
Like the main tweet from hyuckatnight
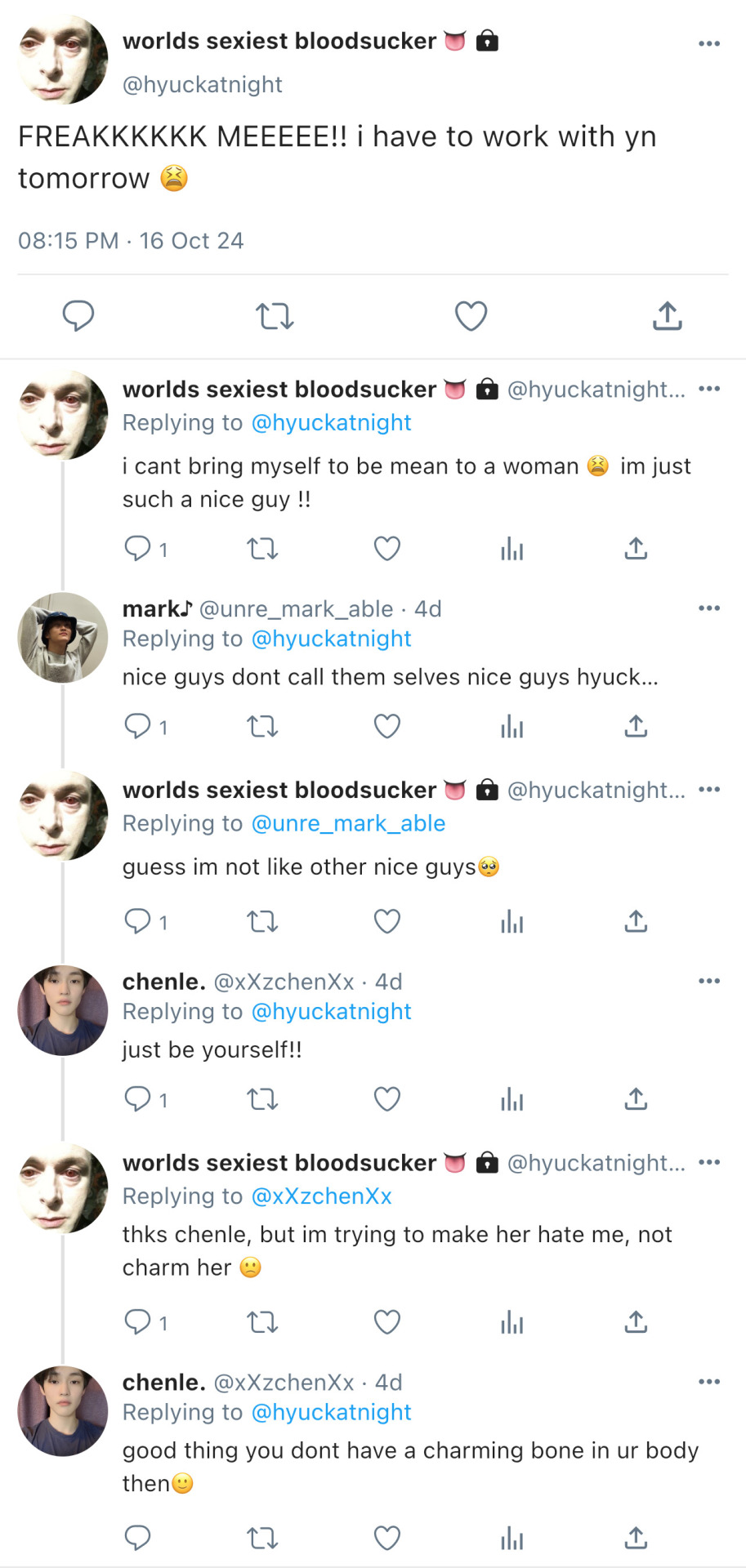coord(471,316)
